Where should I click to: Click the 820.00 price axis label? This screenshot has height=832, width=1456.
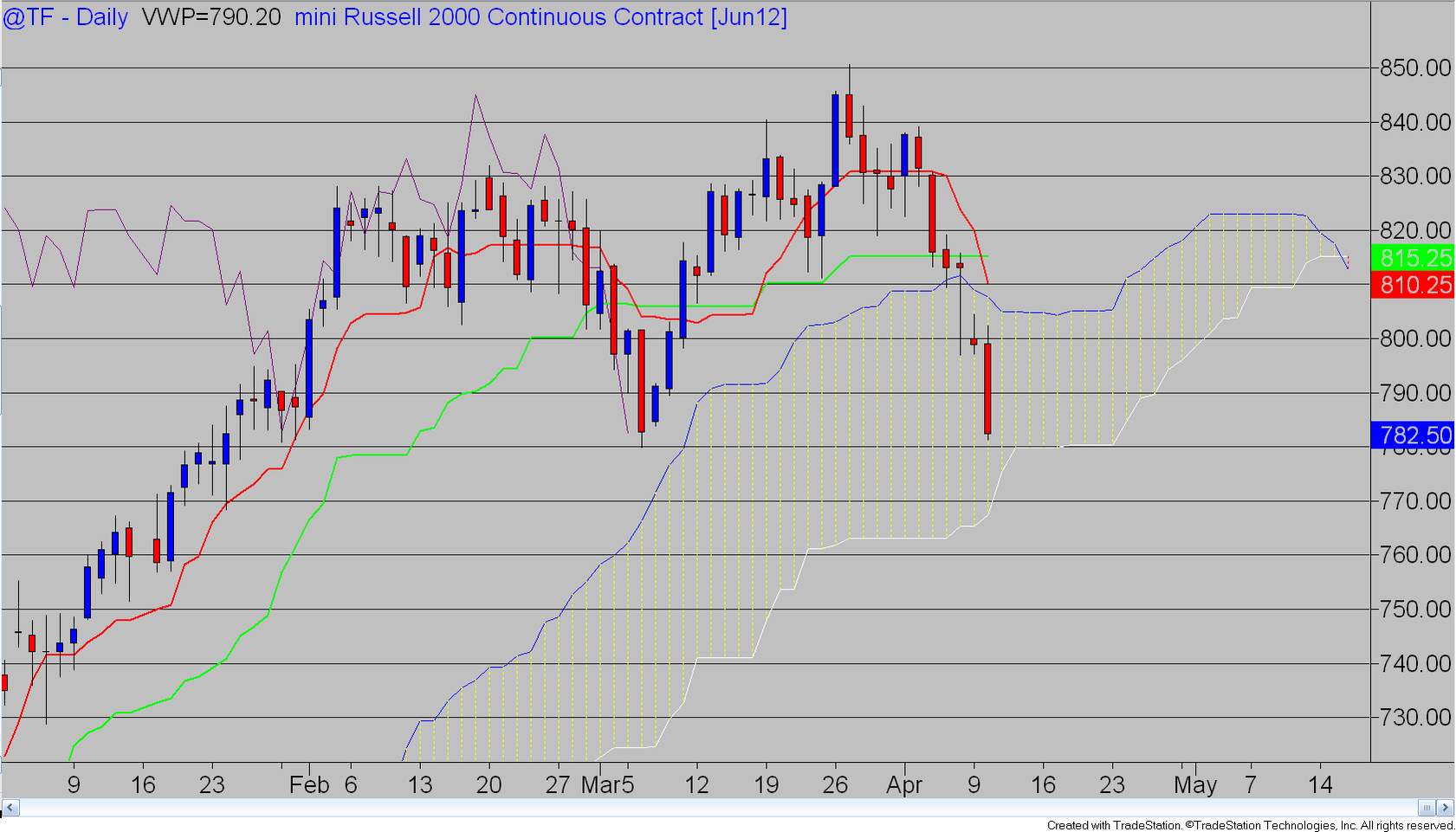point(1415,230)
